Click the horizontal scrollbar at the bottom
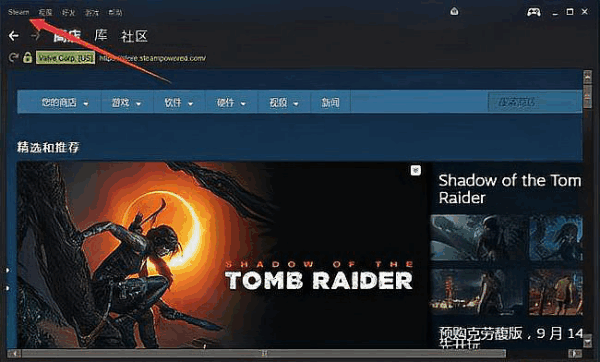The height and width of the screenshot is (362, 600). coord(264,353)
